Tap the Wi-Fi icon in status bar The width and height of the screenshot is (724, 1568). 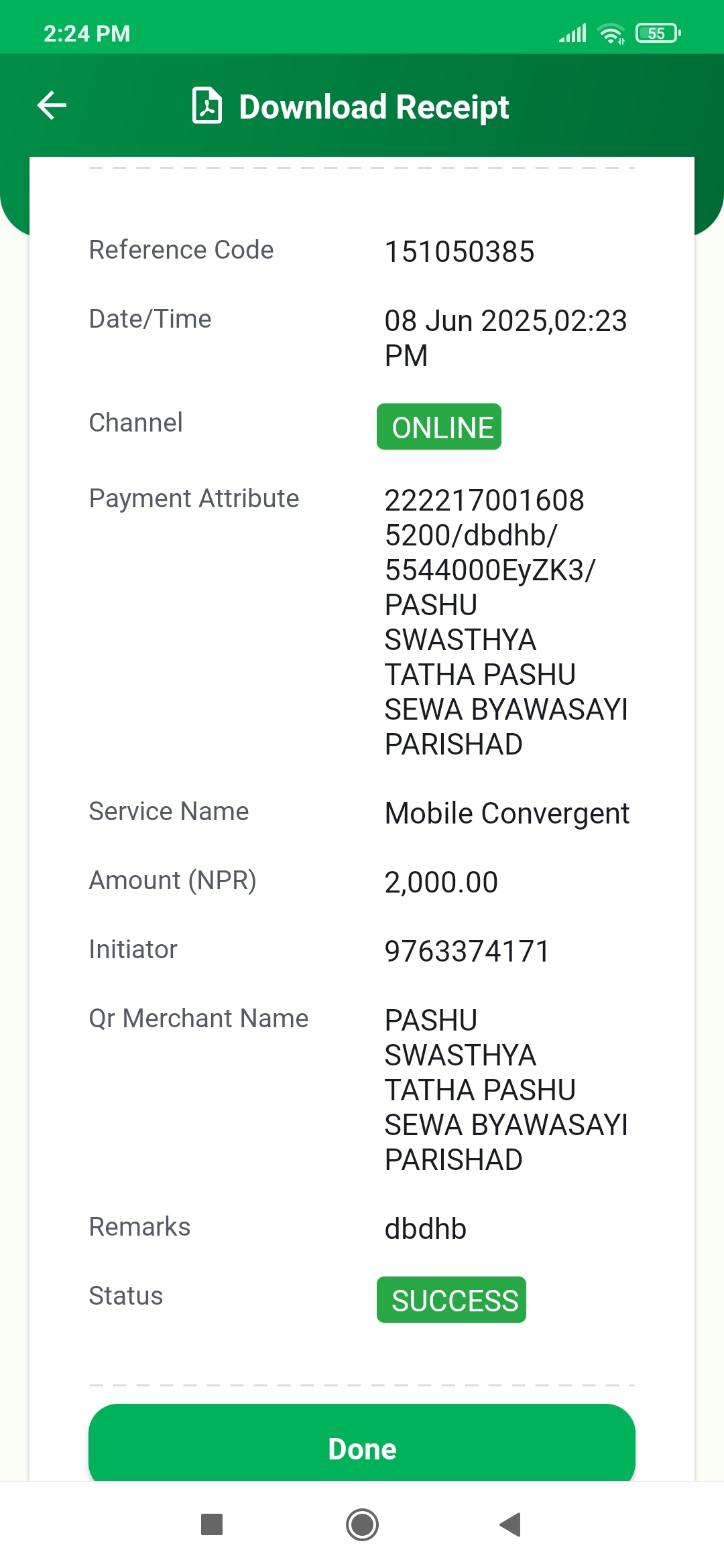pyautogui.click(x=611, y=34)
